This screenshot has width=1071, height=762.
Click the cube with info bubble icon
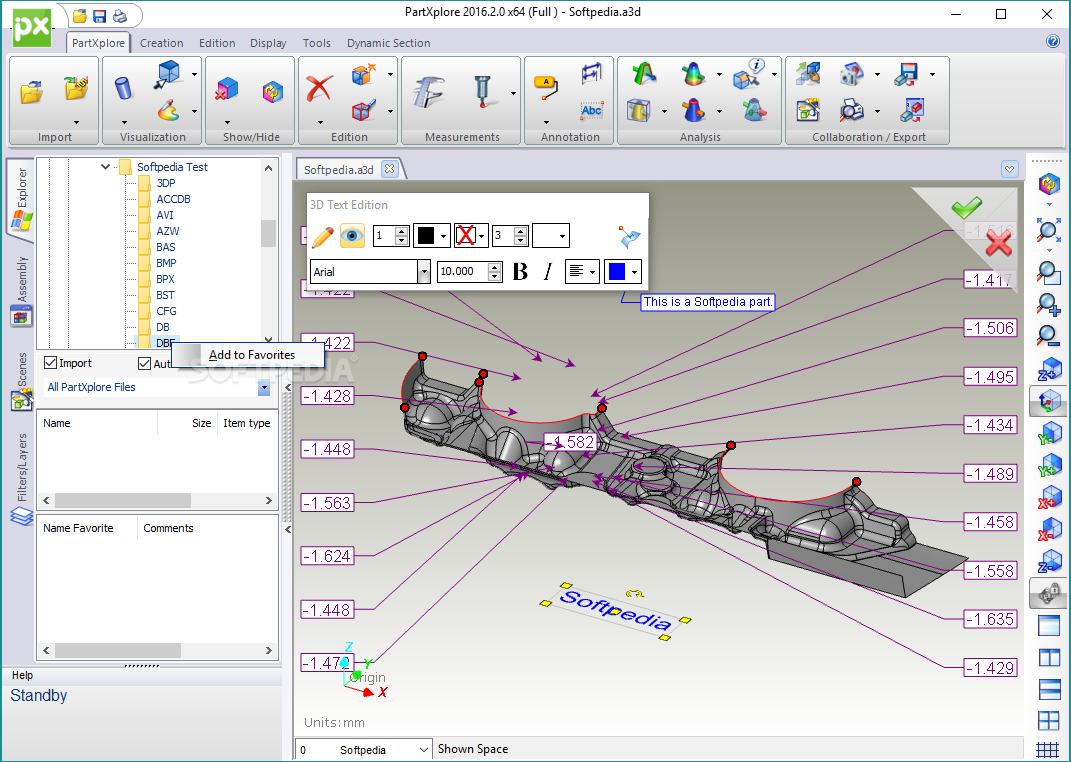point(749,74)
